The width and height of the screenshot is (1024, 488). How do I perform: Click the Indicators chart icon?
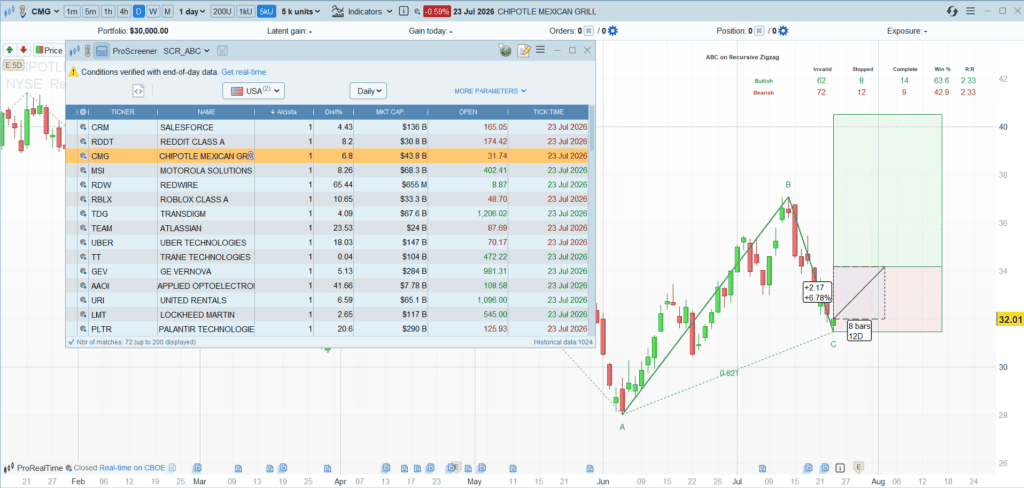338,12
